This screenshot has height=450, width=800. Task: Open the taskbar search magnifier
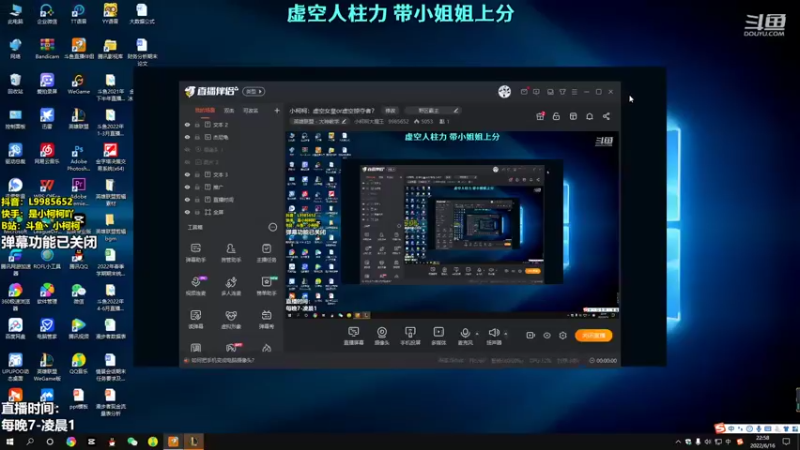(x=30, y=442)
